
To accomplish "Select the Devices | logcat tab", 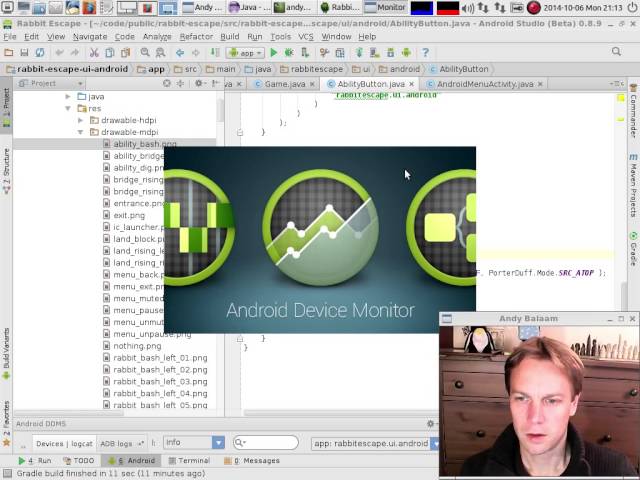I will 64,444.
